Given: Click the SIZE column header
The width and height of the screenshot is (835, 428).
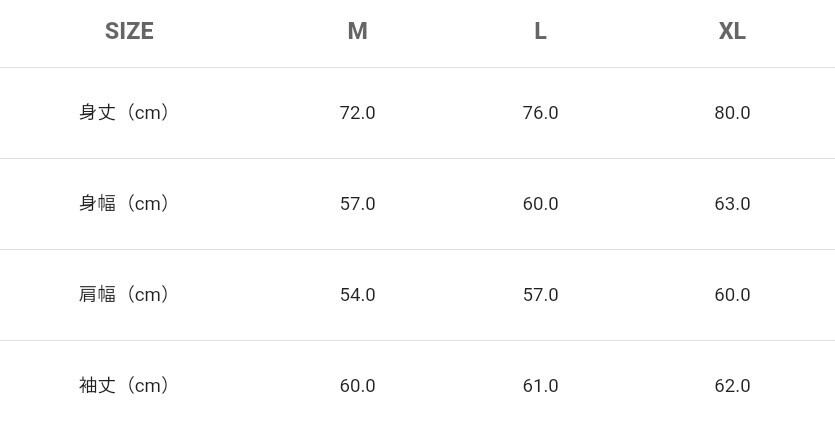Looking at the screenshot, I should point(129,31).
